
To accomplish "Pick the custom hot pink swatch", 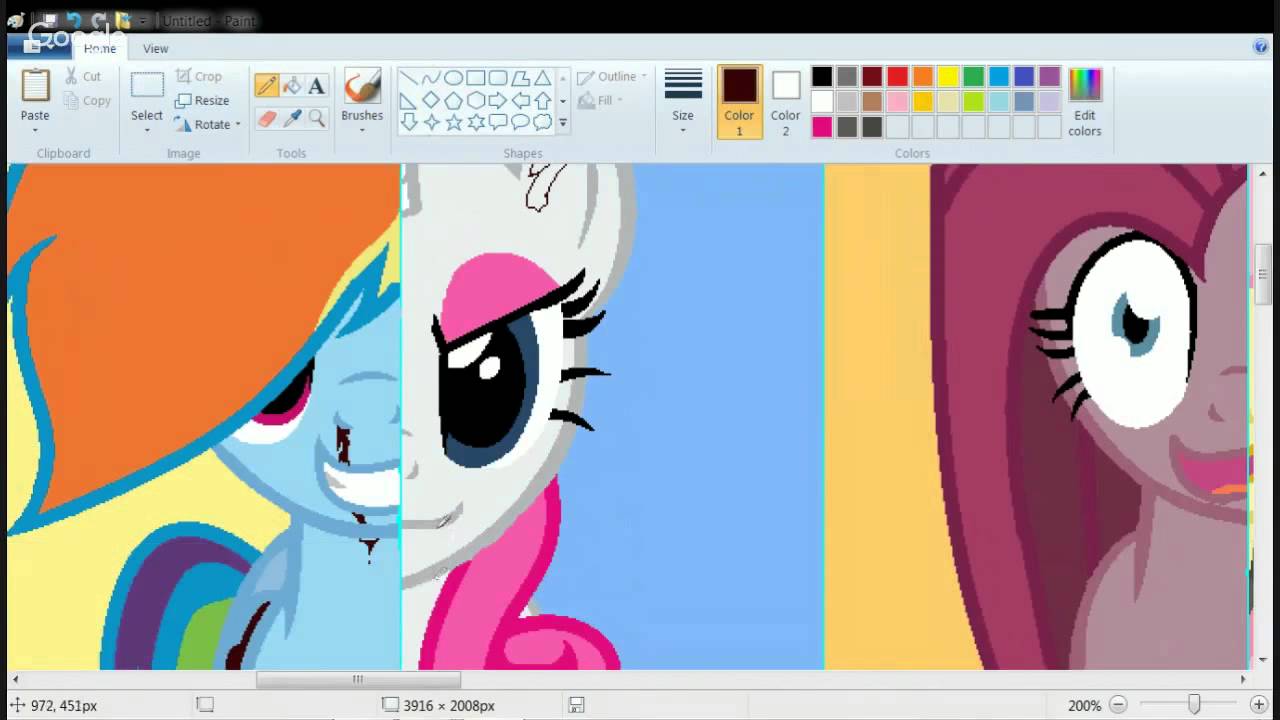I will tap(822, 127).
